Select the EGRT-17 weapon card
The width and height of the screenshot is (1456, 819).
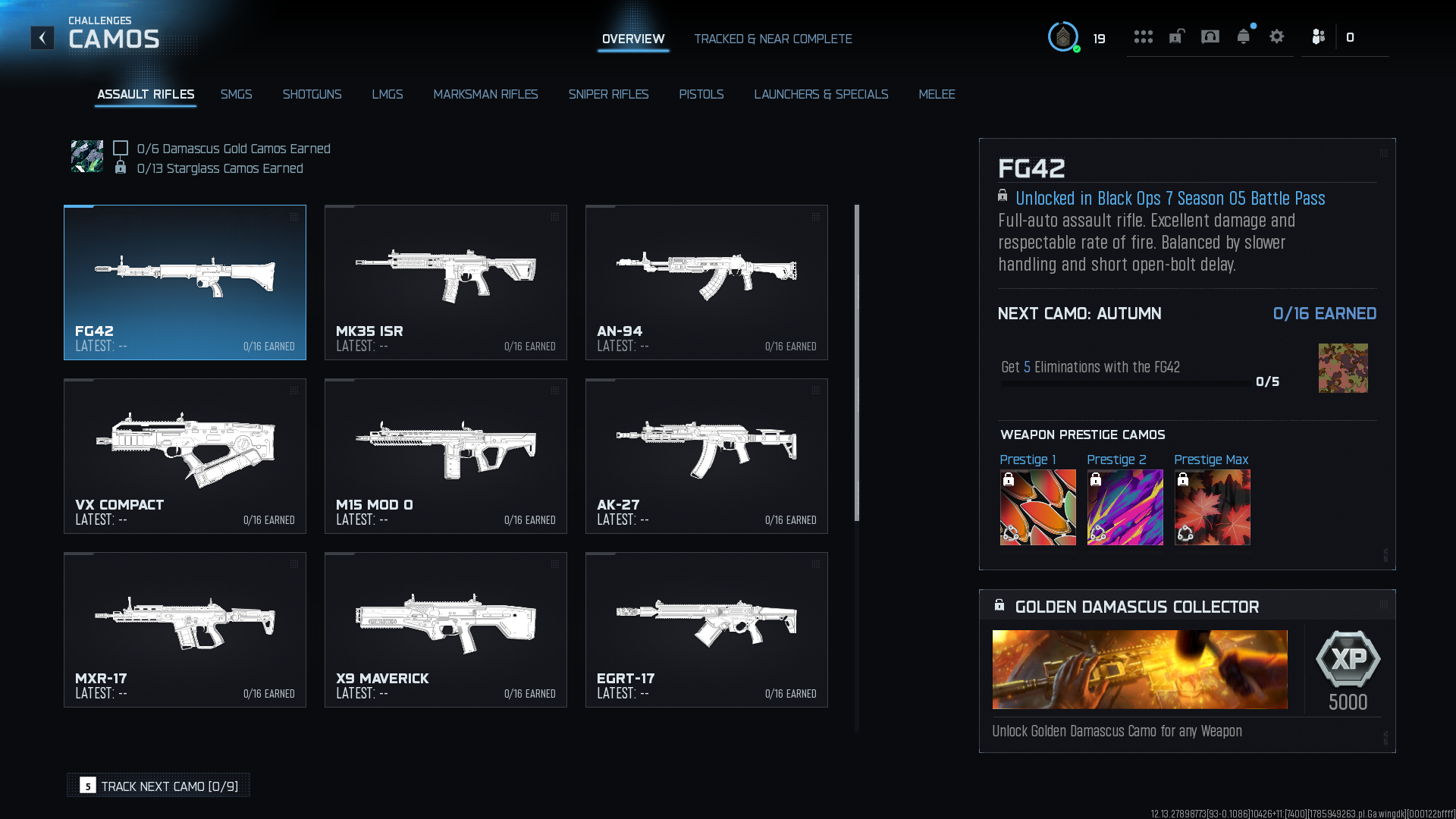click(x=707, y=629)
